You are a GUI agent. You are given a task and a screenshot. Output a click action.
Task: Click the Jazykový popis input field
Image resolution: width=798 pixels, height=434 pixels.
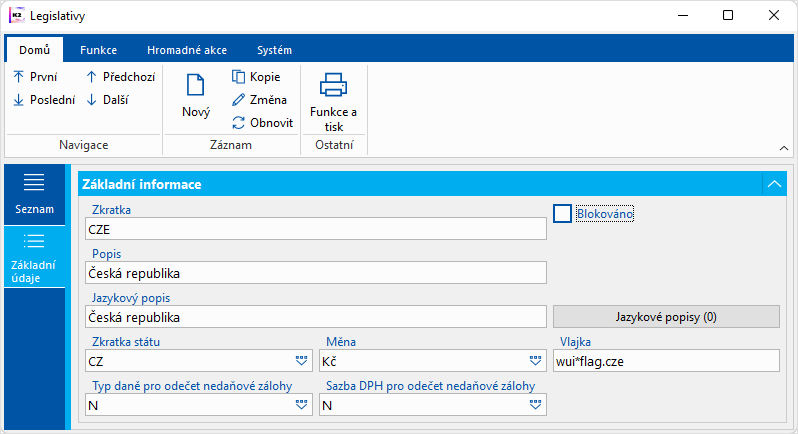[x=316, y=317]
